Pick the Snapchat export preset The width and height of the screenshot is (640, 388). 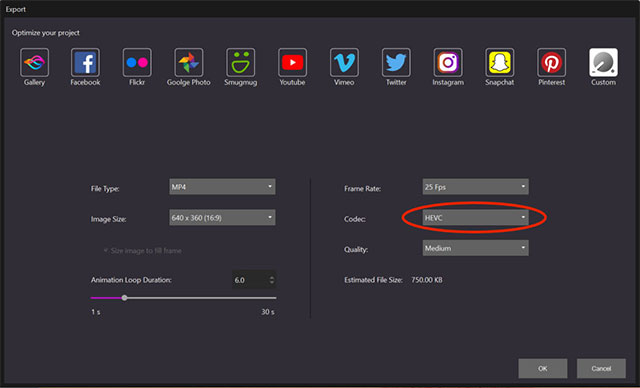click(500, 62)
